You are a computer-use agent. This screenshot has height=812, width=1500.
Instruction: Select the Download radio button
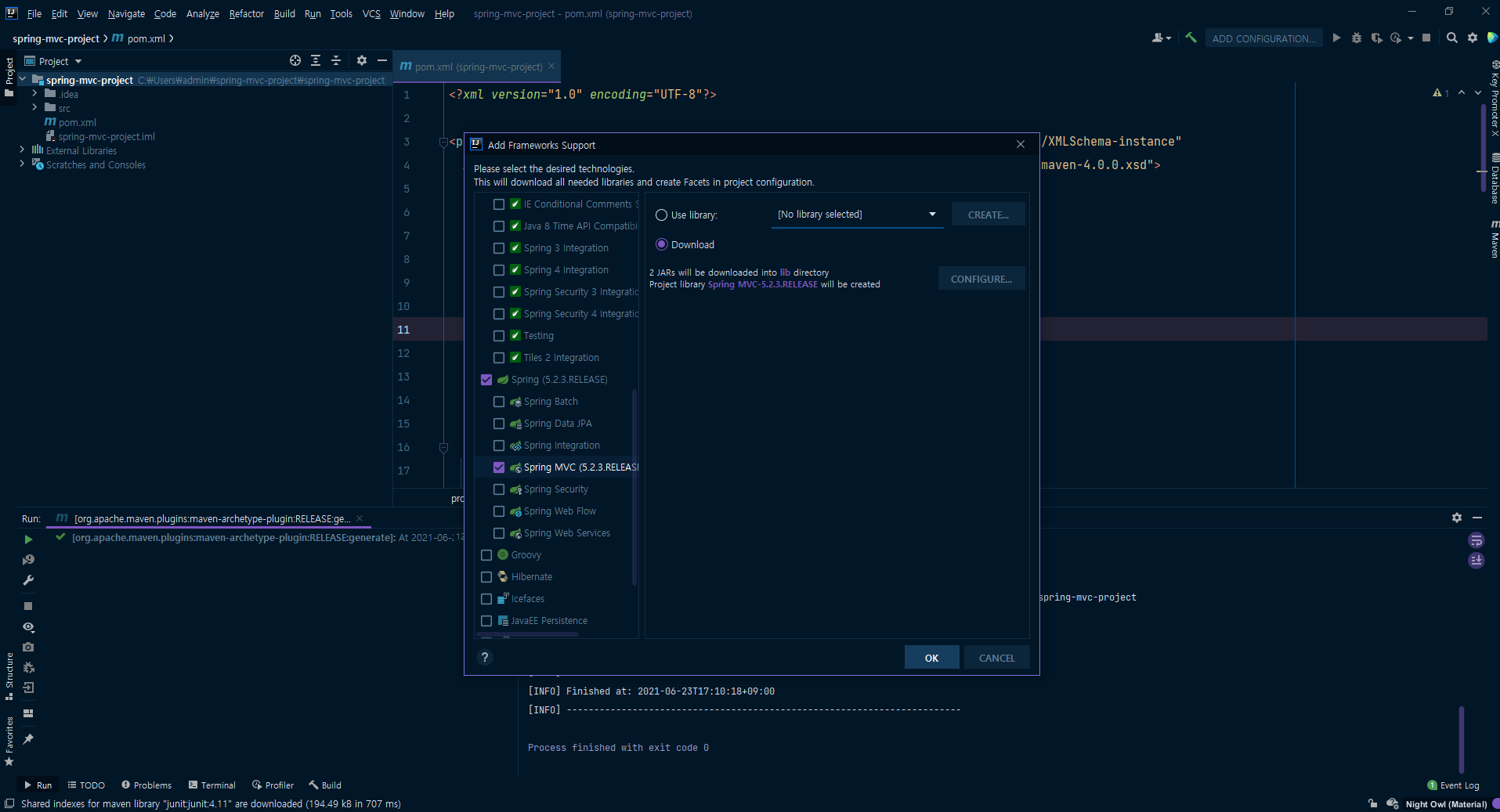pyautogui.click(x=662, y=244)
